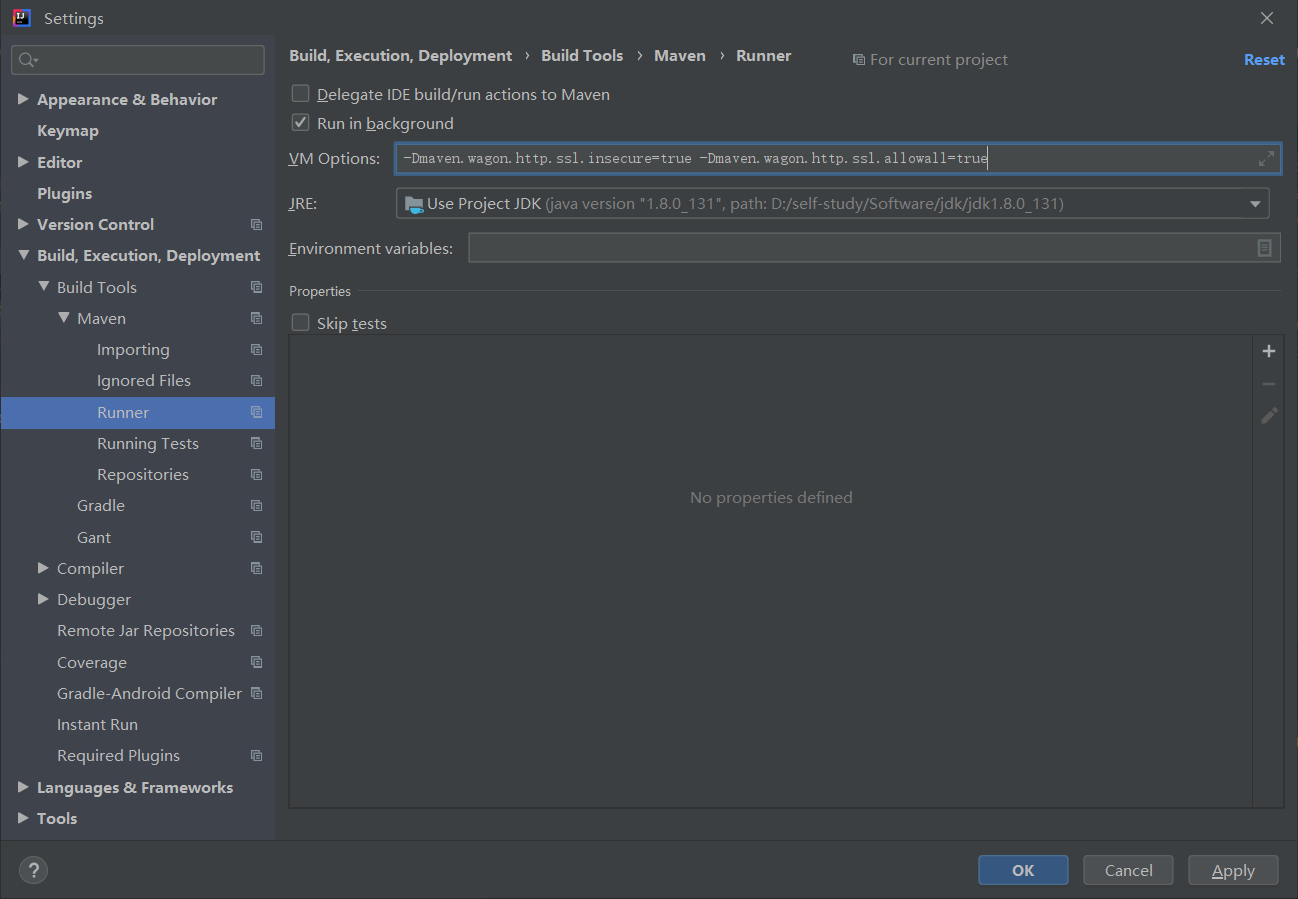The height and width of the screenshot is (899, 1298).
Task: Collapse Build, Execution, Deployment section
Action: [x=23, y=256]
